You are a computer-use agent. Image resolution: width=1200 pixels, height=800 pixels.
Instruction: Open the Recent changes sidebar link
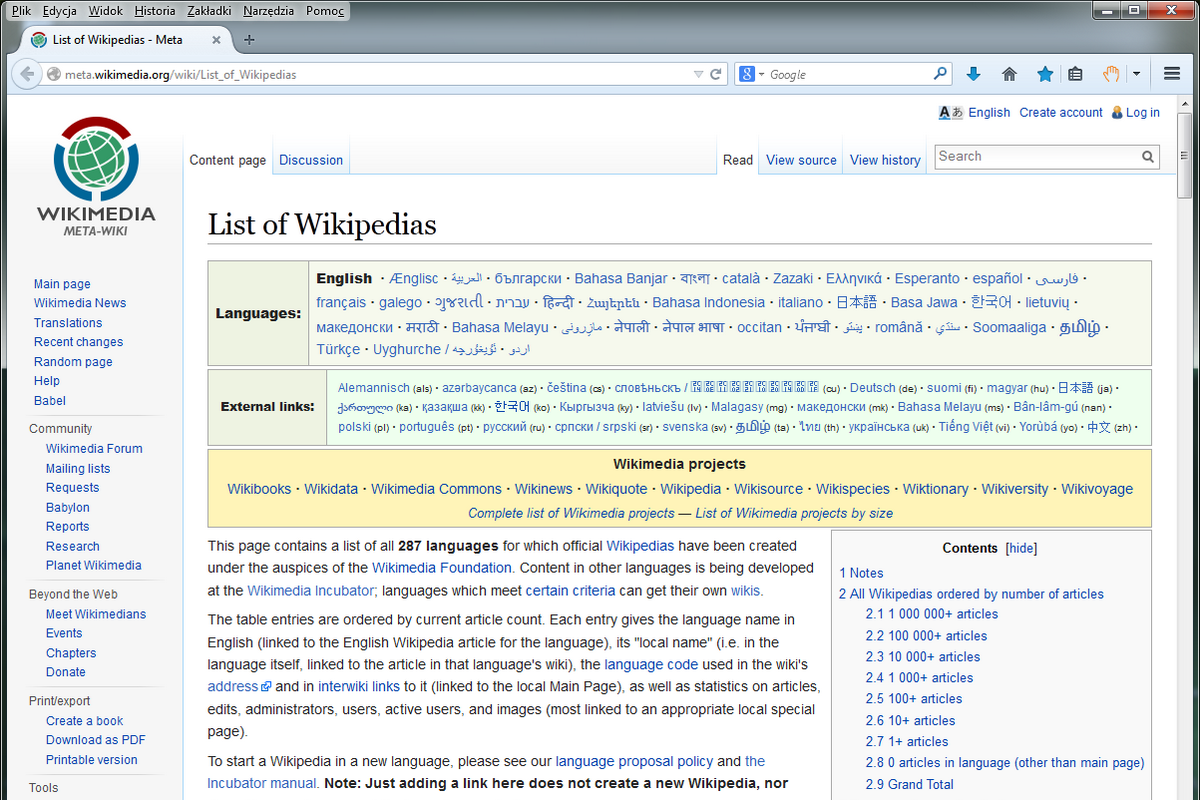pos(78,342)
